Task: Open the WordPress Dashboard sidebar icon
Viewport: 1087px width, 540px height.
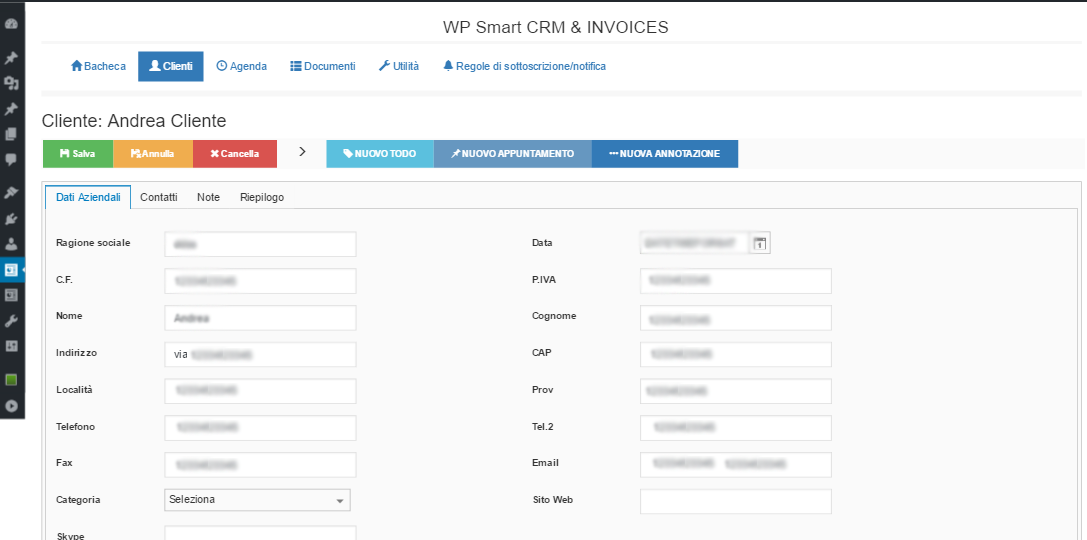Action: tap(11, 23)
